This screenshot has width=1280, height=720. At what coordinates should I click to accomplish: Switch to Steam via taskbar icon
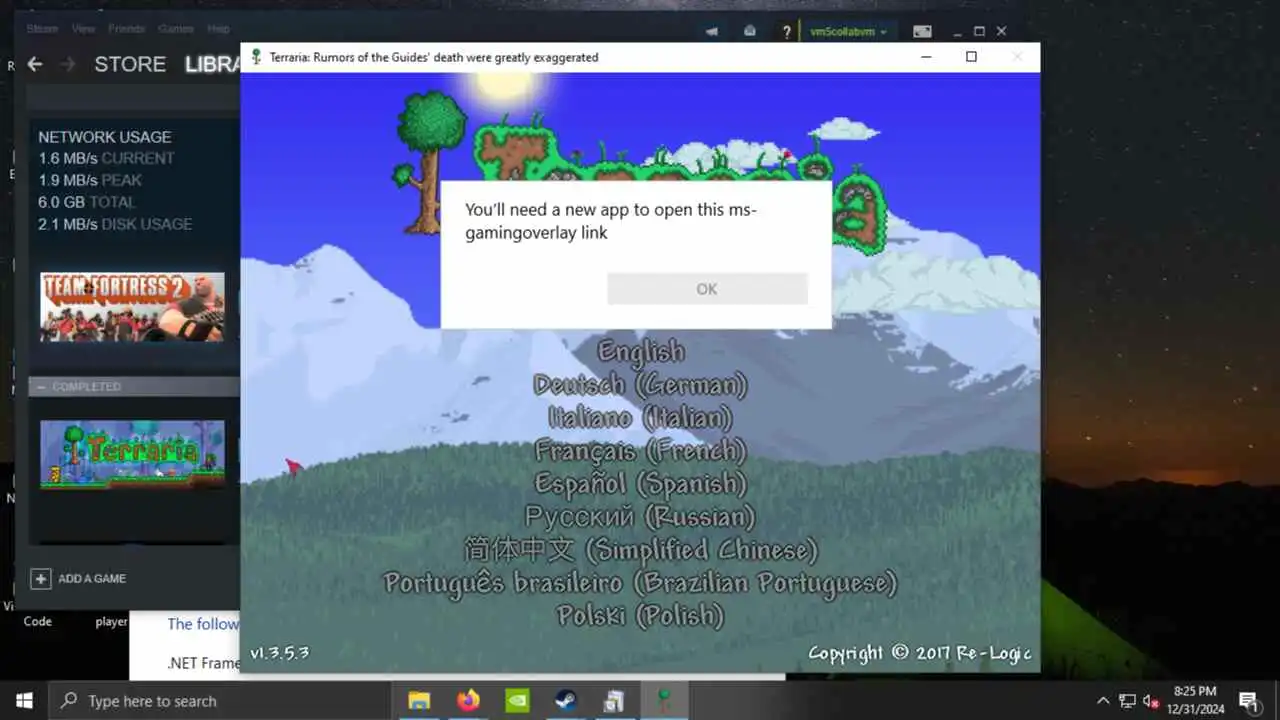click(x=566, y=701)
